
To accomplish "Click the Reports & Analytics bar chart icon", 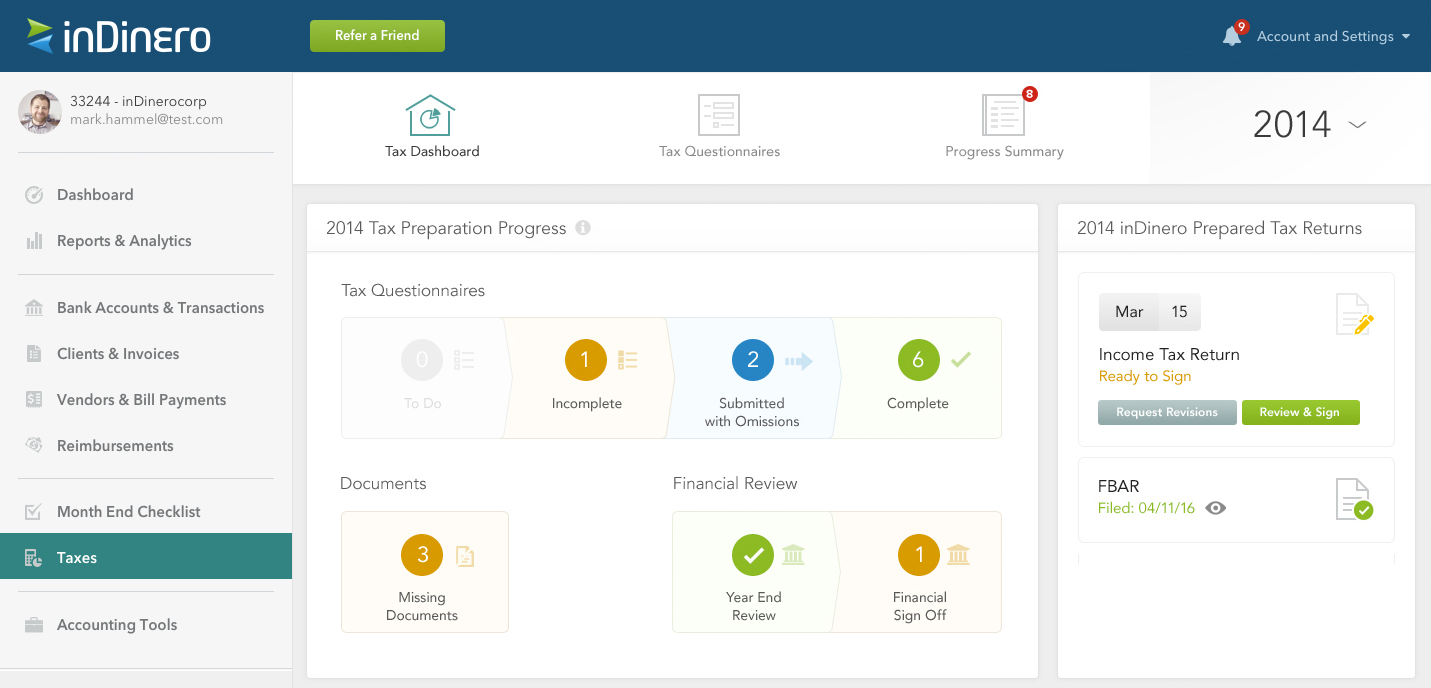I will (x=34, y=241).
